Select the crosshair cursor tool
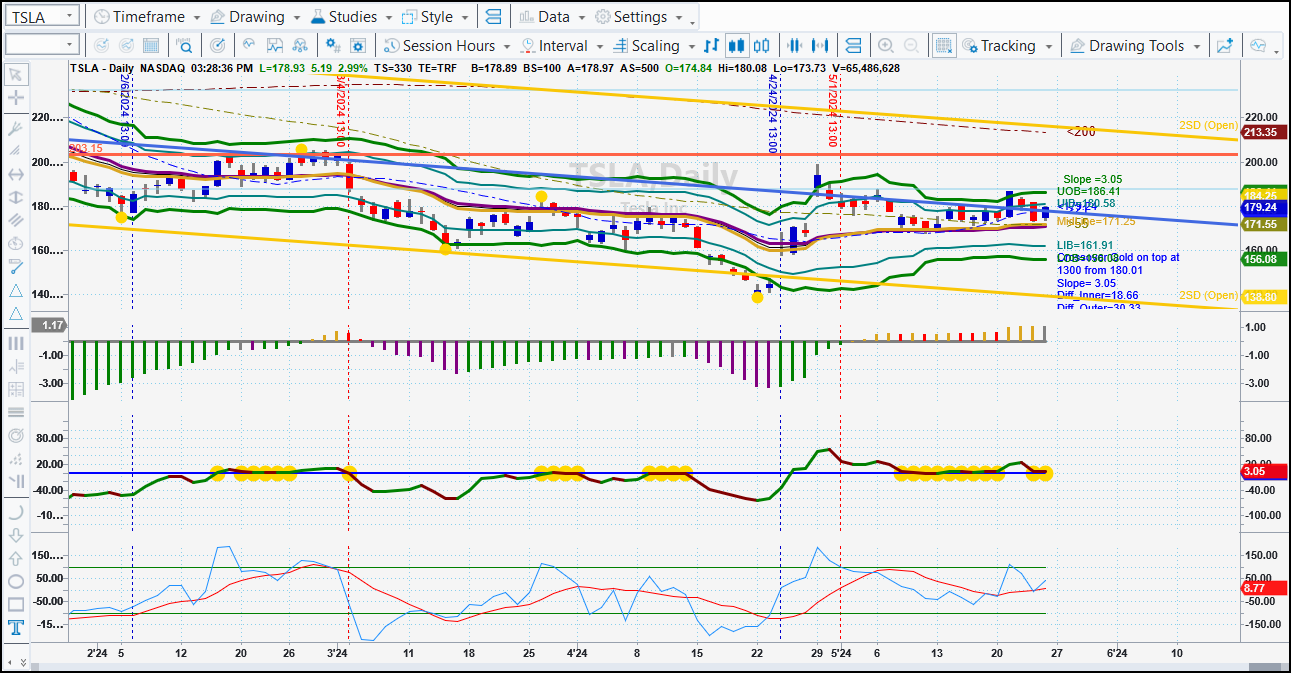The image size is (1291, 673). (x=16, y=98)
